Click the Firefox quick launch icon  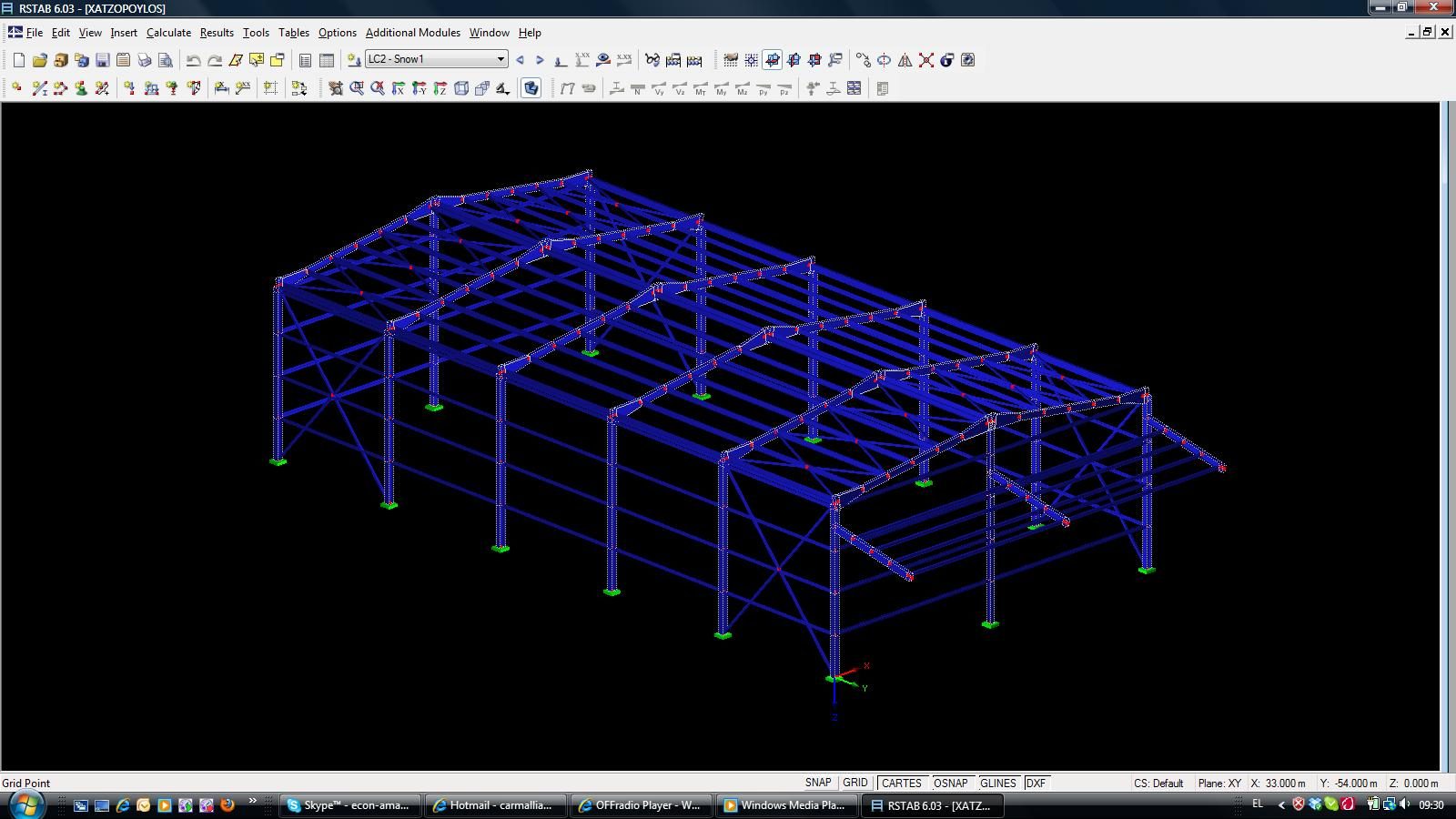[227, 805]
